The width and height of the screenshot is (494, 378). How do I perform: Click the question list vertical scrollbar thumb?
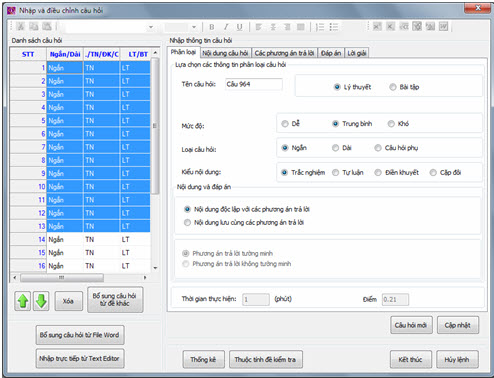tap(155, 126)
